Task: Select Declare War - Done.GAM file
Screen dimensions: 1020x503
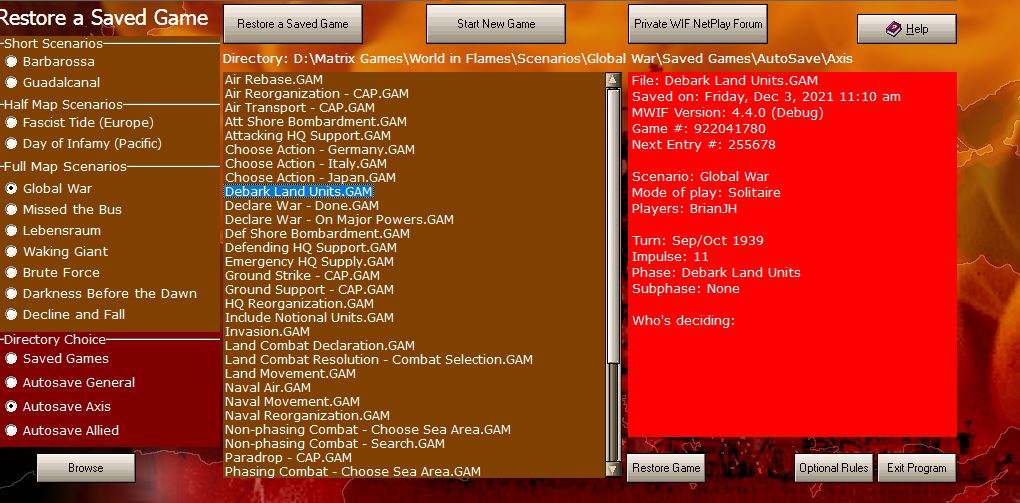Action: [x=302, y=206]
